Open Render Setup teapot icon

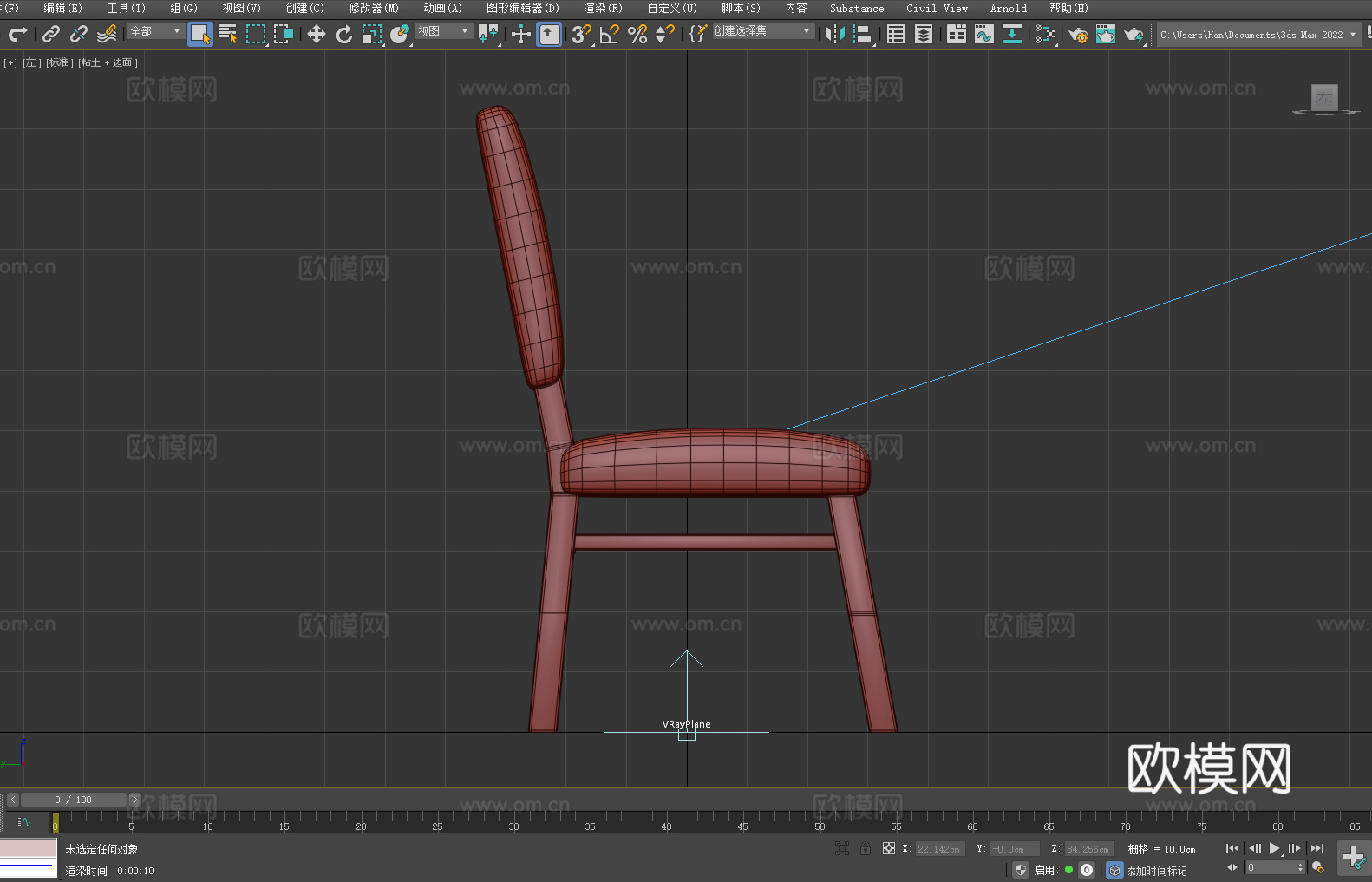pyautogui.click(x=1078, y=34)
